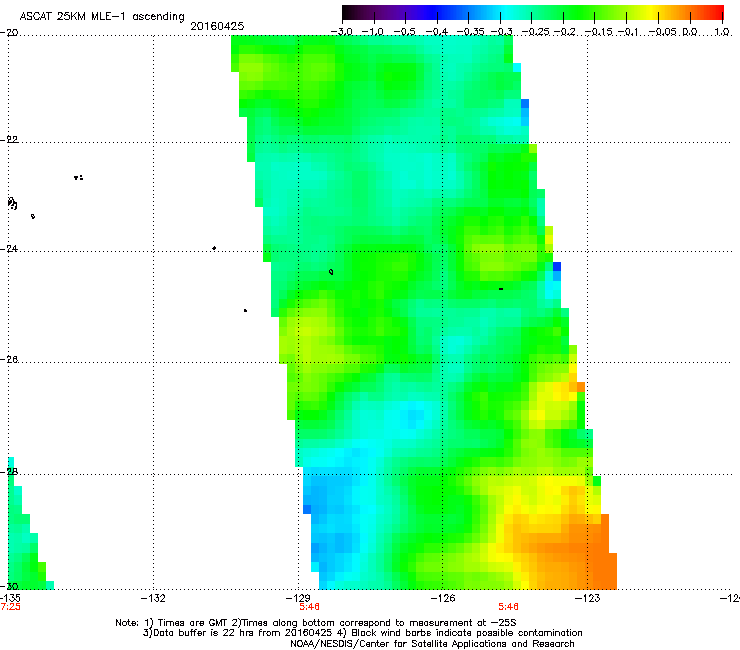Click the -0.25 color scale label
The image size is (740, 650).
coord(538,32)
